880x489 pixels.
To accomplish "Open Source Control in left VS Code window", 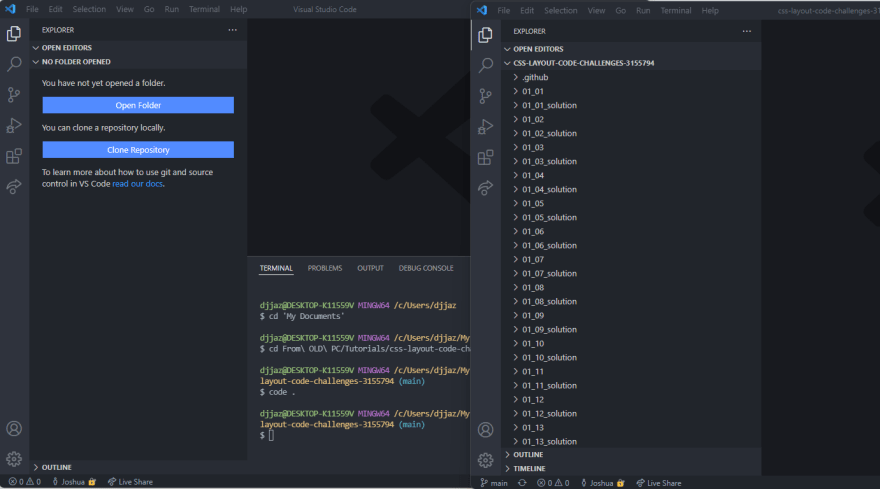I will click(14, 95).
